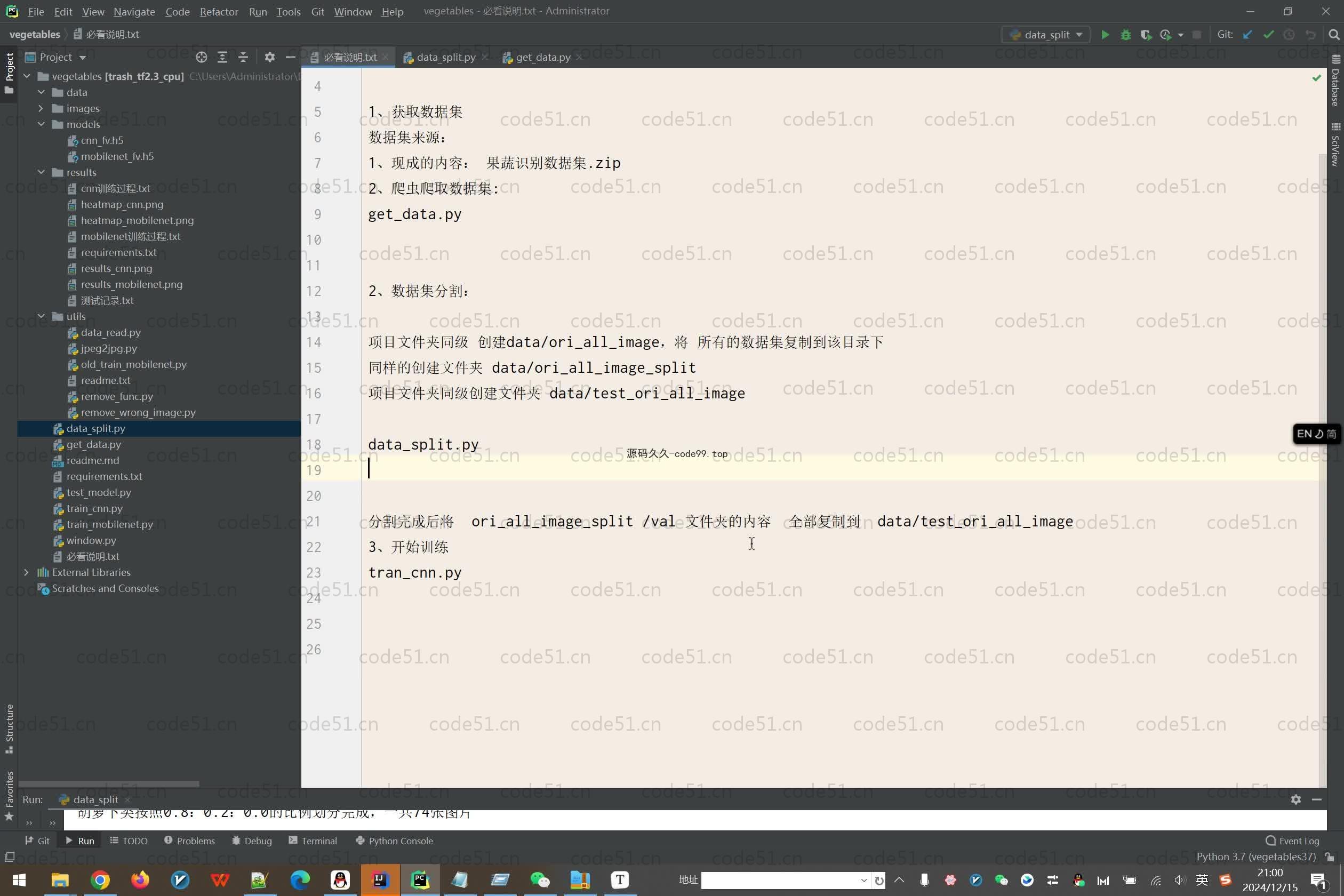Expand External Libraries node

[26, 572]
